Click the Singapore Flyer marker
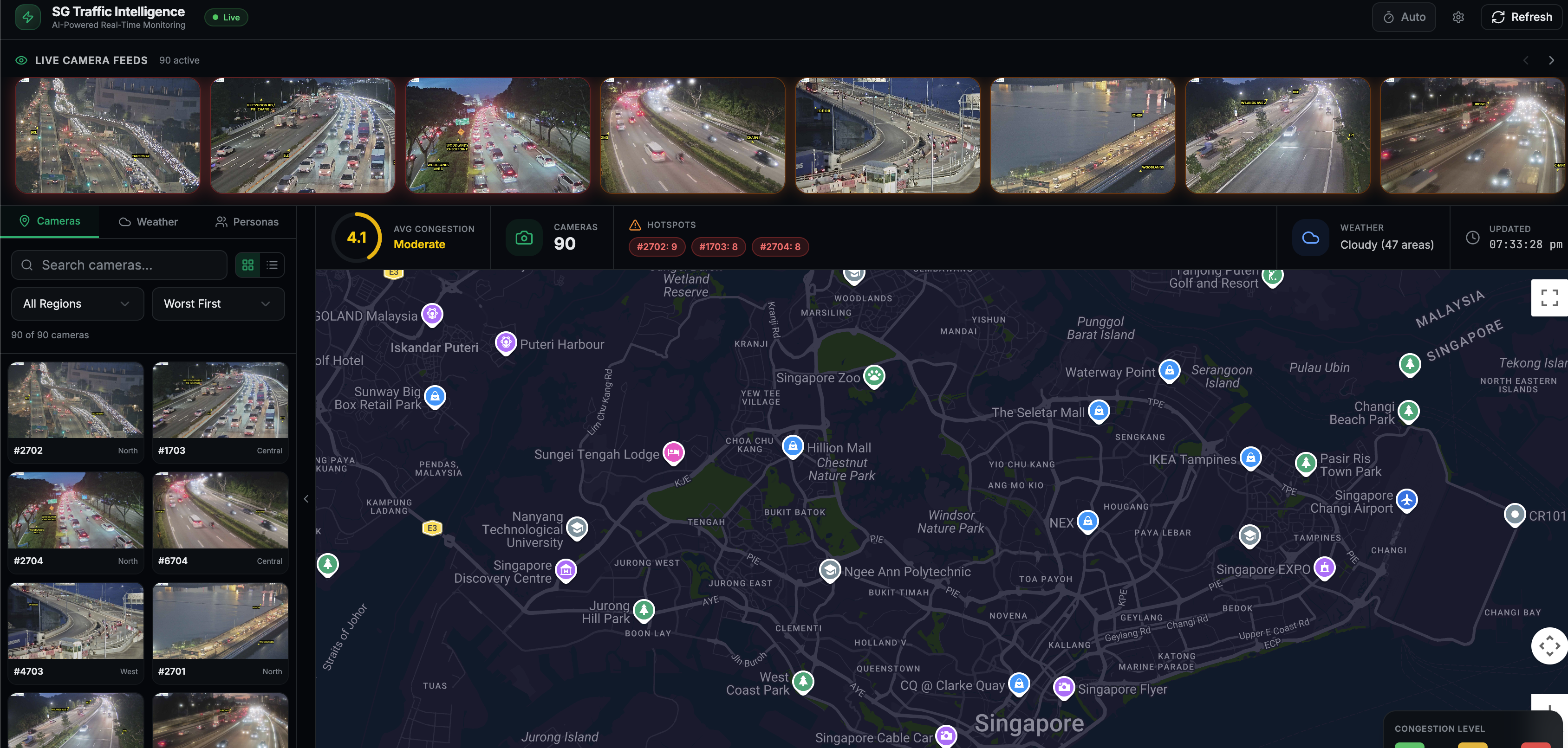The height and width of the screenshot is (748, 1568). [1063, 688]
